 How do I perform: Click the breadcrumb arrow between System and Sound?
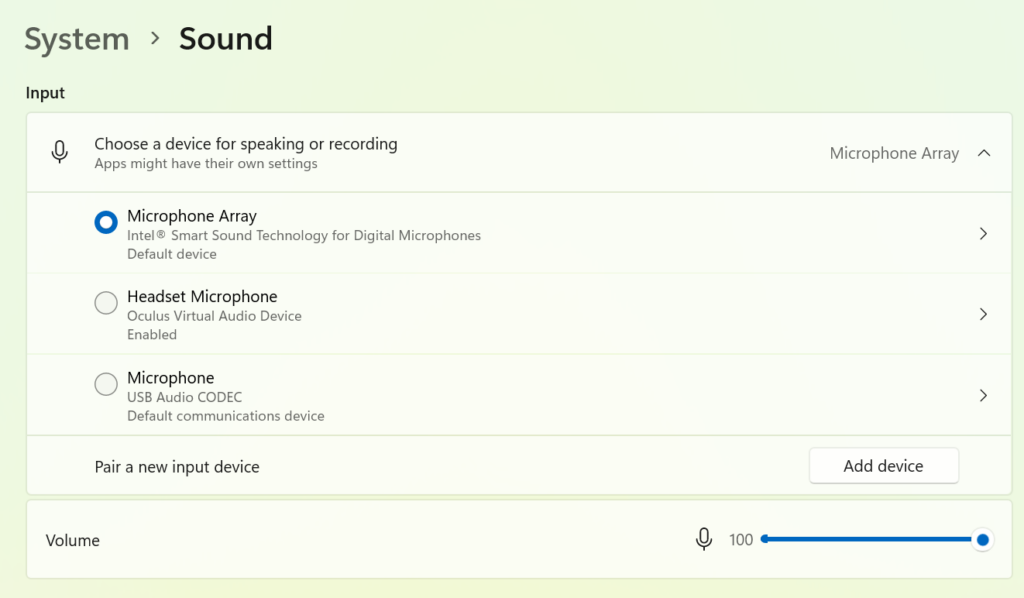pyautogui.click(x=155, y=39)
